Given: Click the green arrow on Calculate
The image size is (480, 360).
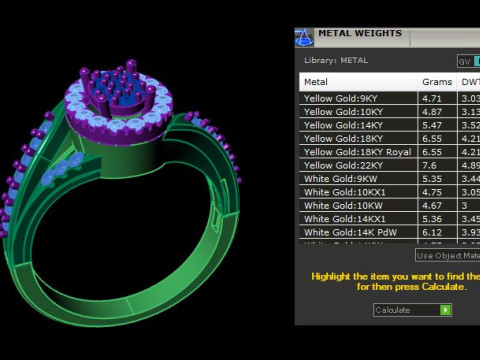Looking at the screenshot, I should (x=445, y=310).
